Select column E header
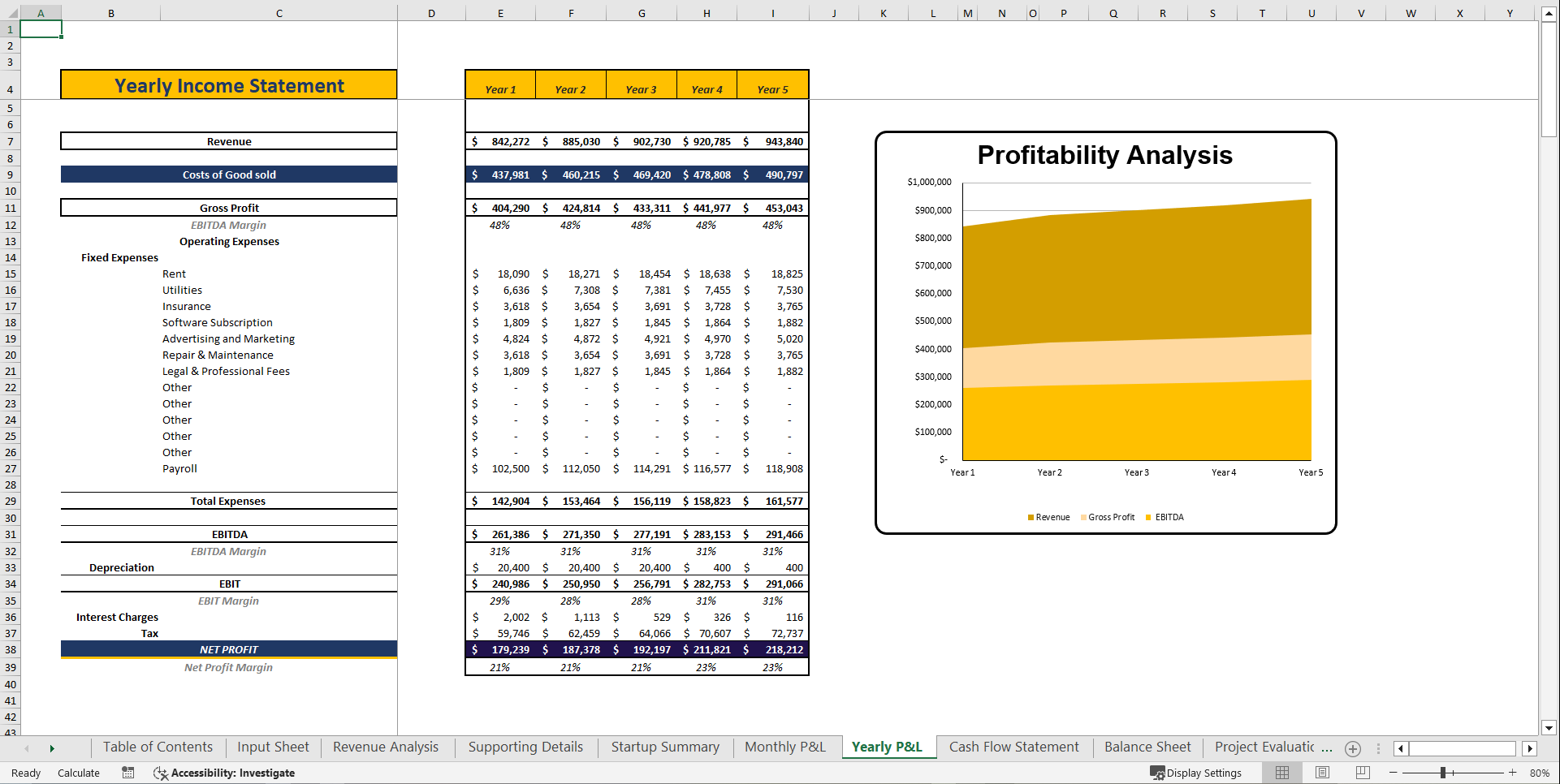Viewport: 1560px width, 784px height. point(500,12)
